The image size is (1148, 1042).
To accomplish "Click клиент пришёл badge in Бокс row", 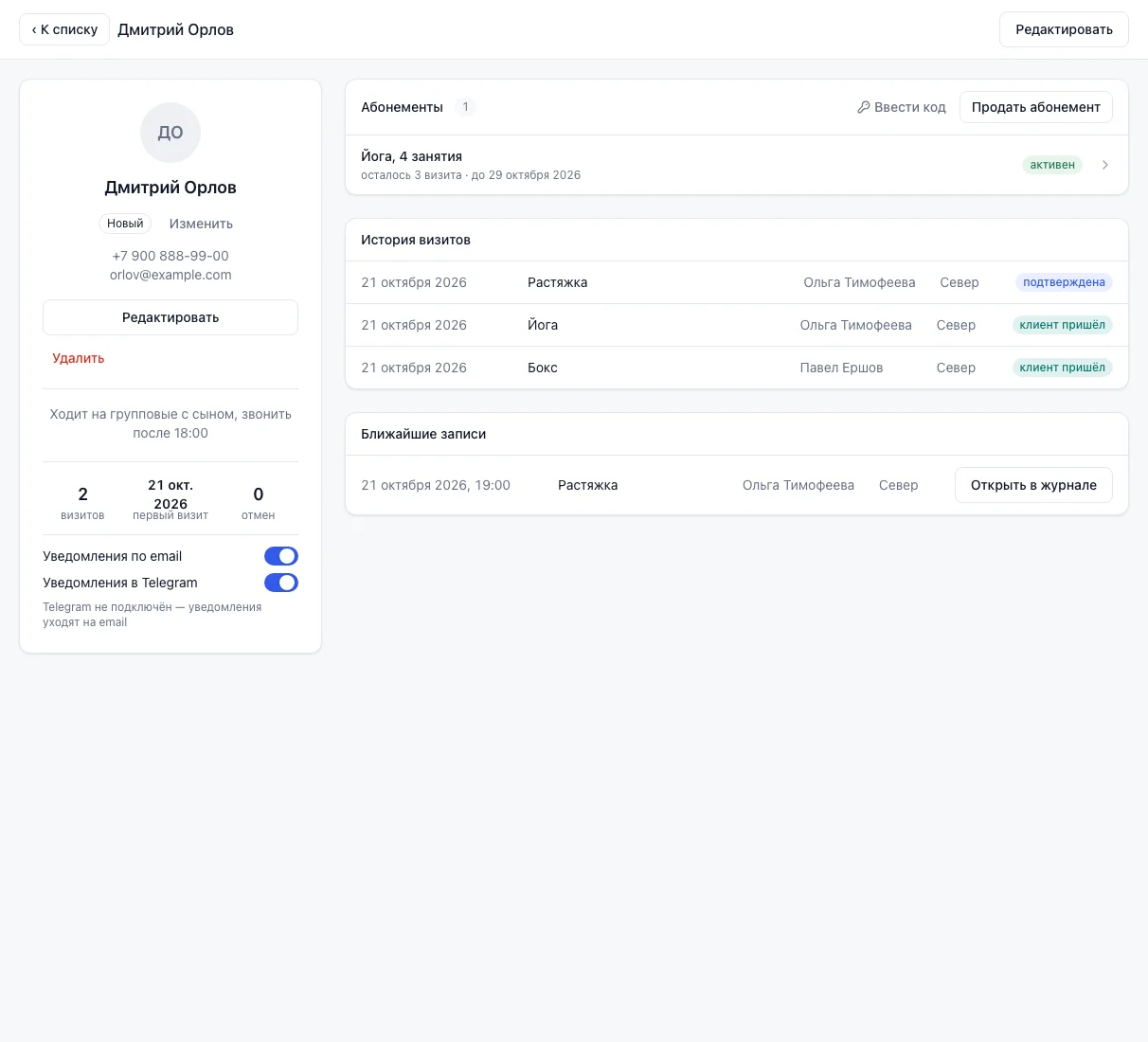I will [1062, 368].
